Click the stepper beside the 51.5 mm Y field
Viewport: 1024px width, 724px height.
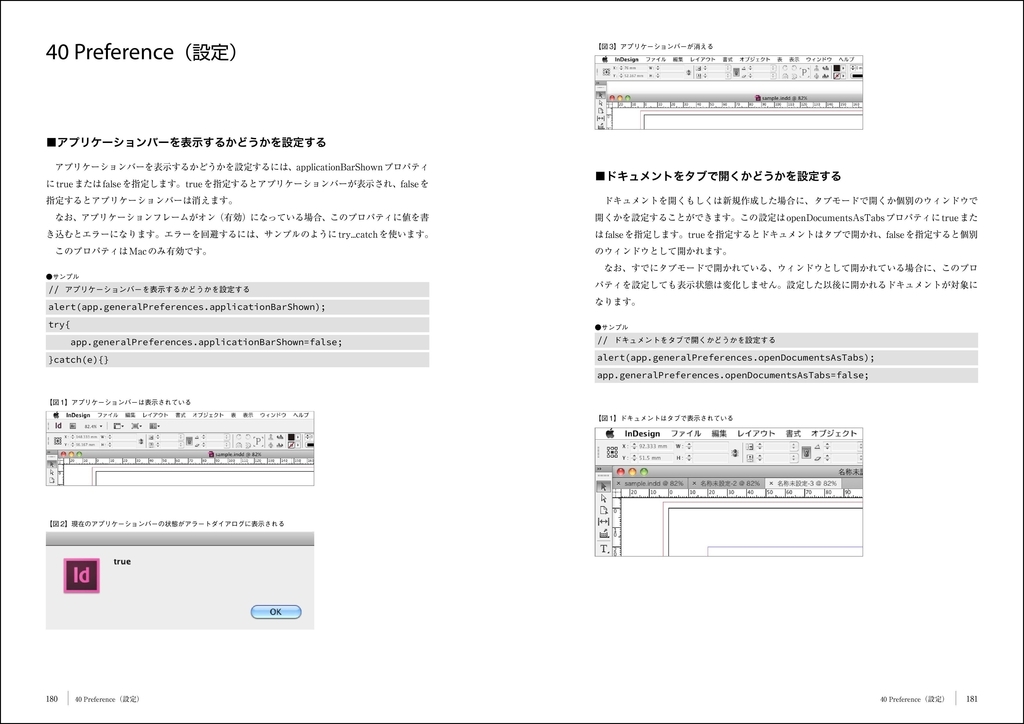coord(634,458)
